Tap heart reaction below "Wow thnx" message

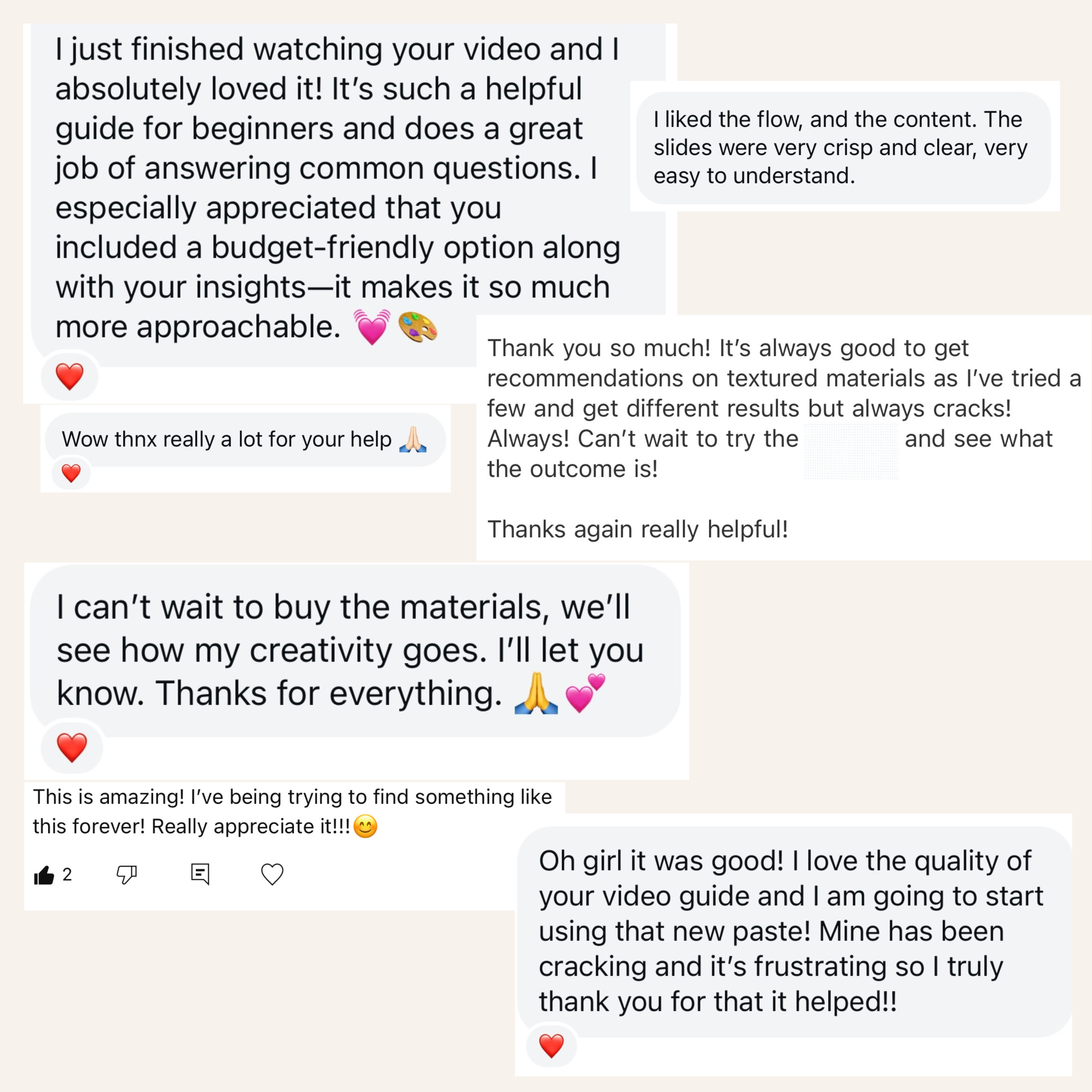pos(71,473)
